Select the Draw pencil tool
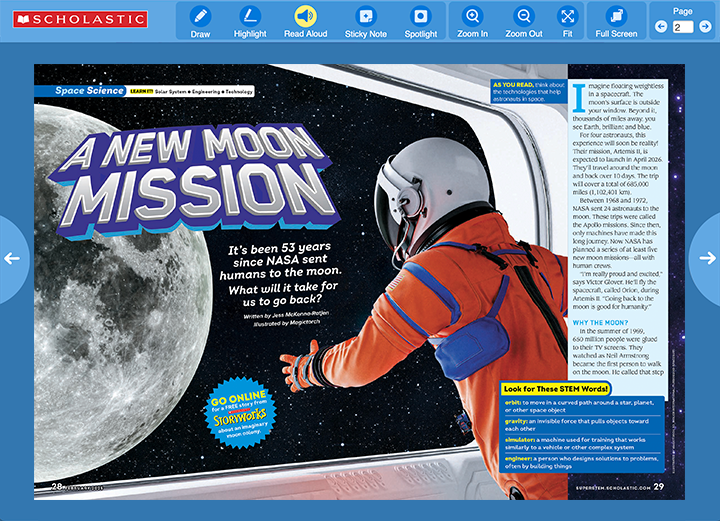This screenshot has width=720, height=521. click(x=200, y=22)
